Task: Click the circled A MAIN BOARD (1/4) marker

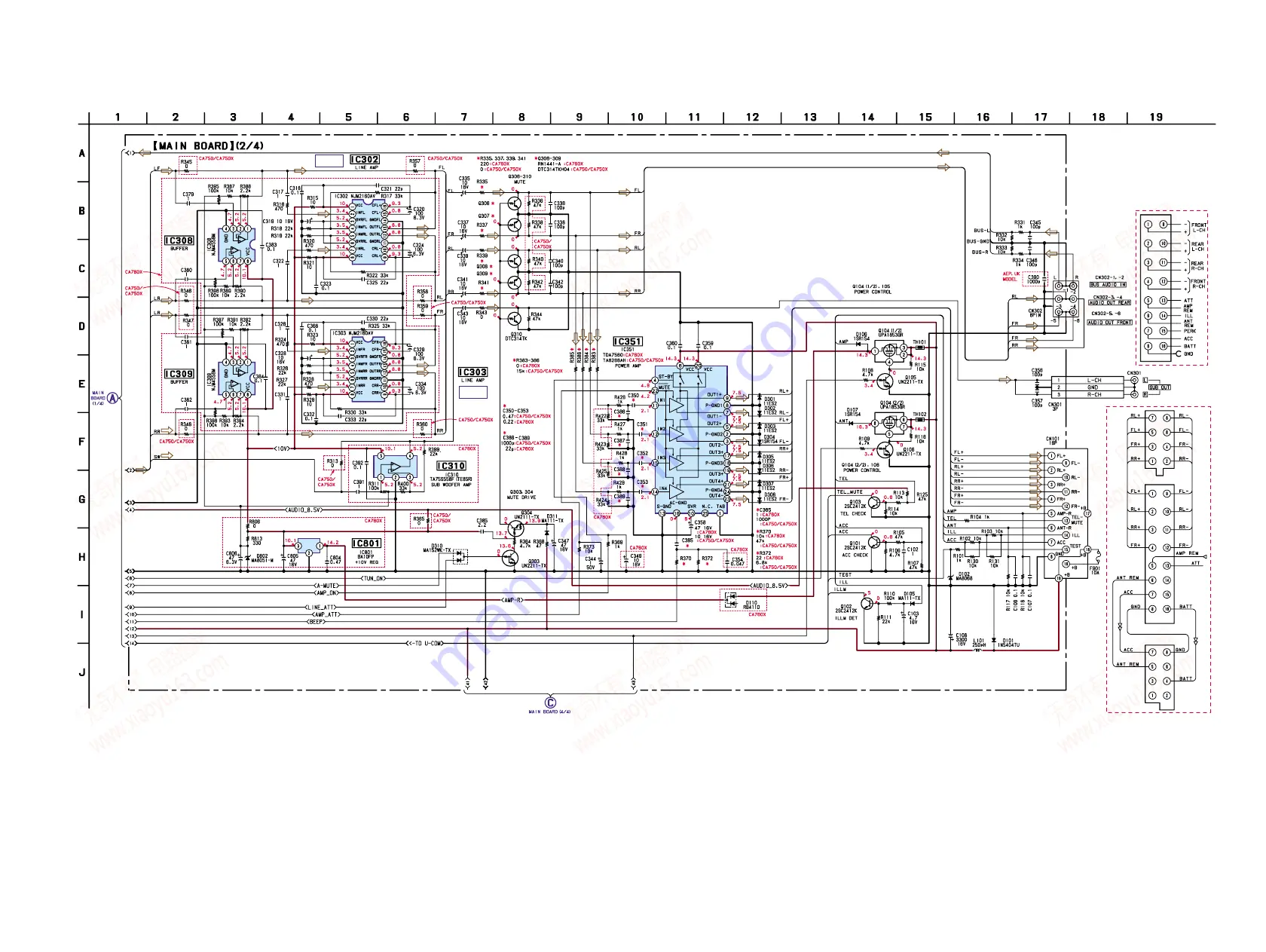Action: (113, 398)
